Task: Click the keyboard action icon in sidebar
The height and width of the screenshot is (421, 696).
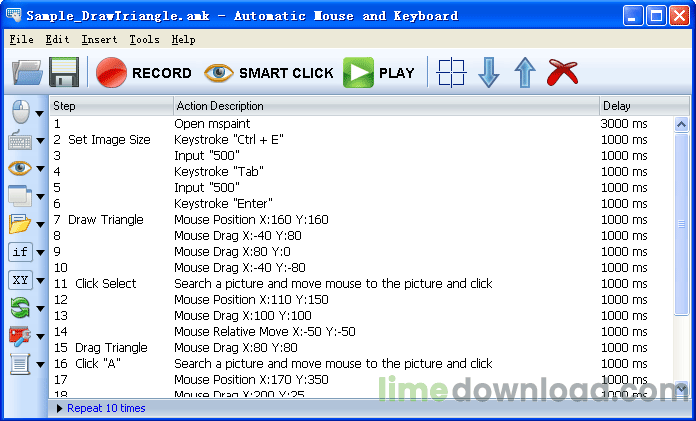Action: [20, 140]
